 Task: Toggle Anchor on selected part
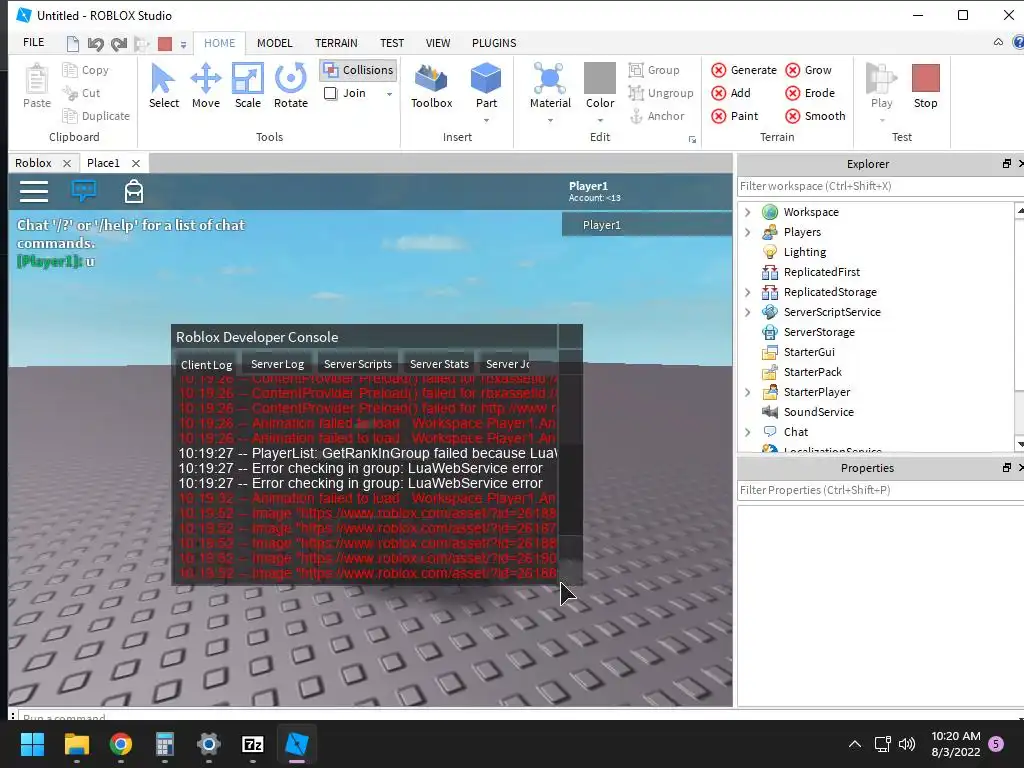tap(656, 116)
